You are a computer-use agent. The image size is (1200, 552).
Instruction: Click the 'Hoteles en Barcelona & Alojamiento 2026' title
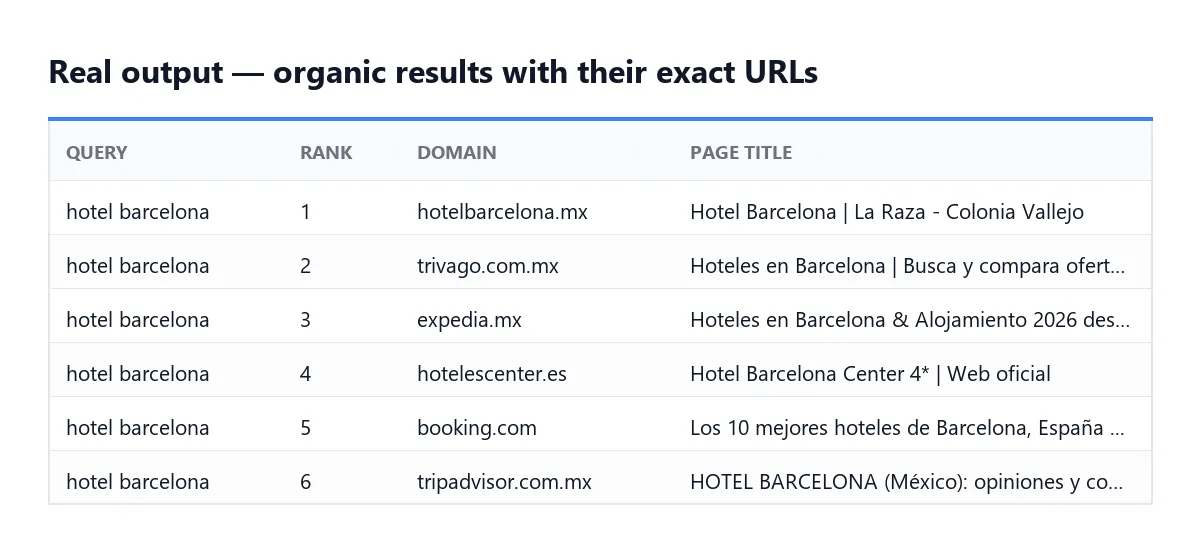[910, 320]
